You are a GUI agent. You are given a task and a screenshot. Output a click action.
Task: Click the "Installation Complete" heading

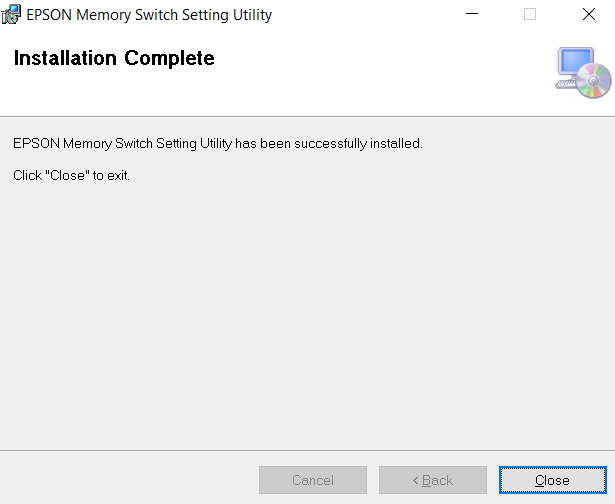point(113,59)
